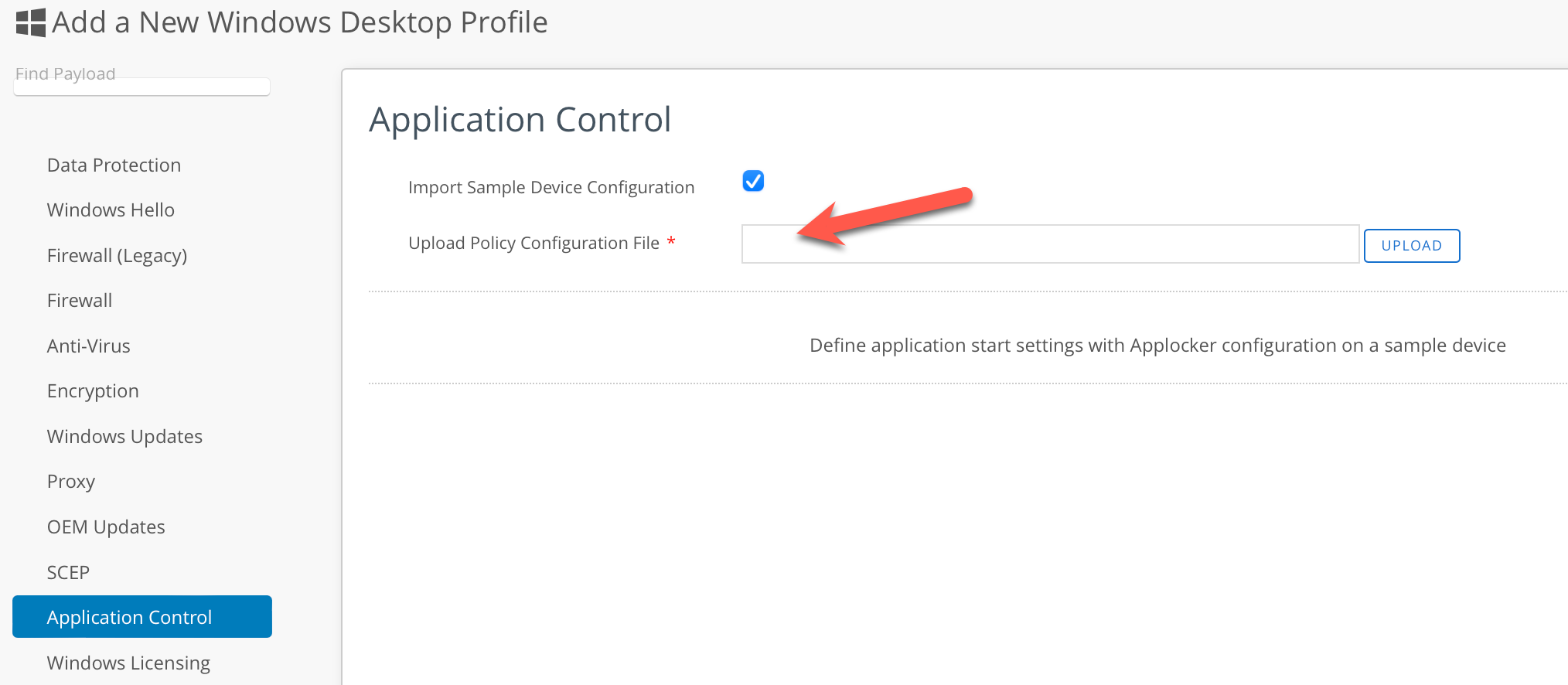This screenshot has height=685, width=1568.
Task: Click the Import Sample Device Configuration label
Action: (551, 188)
